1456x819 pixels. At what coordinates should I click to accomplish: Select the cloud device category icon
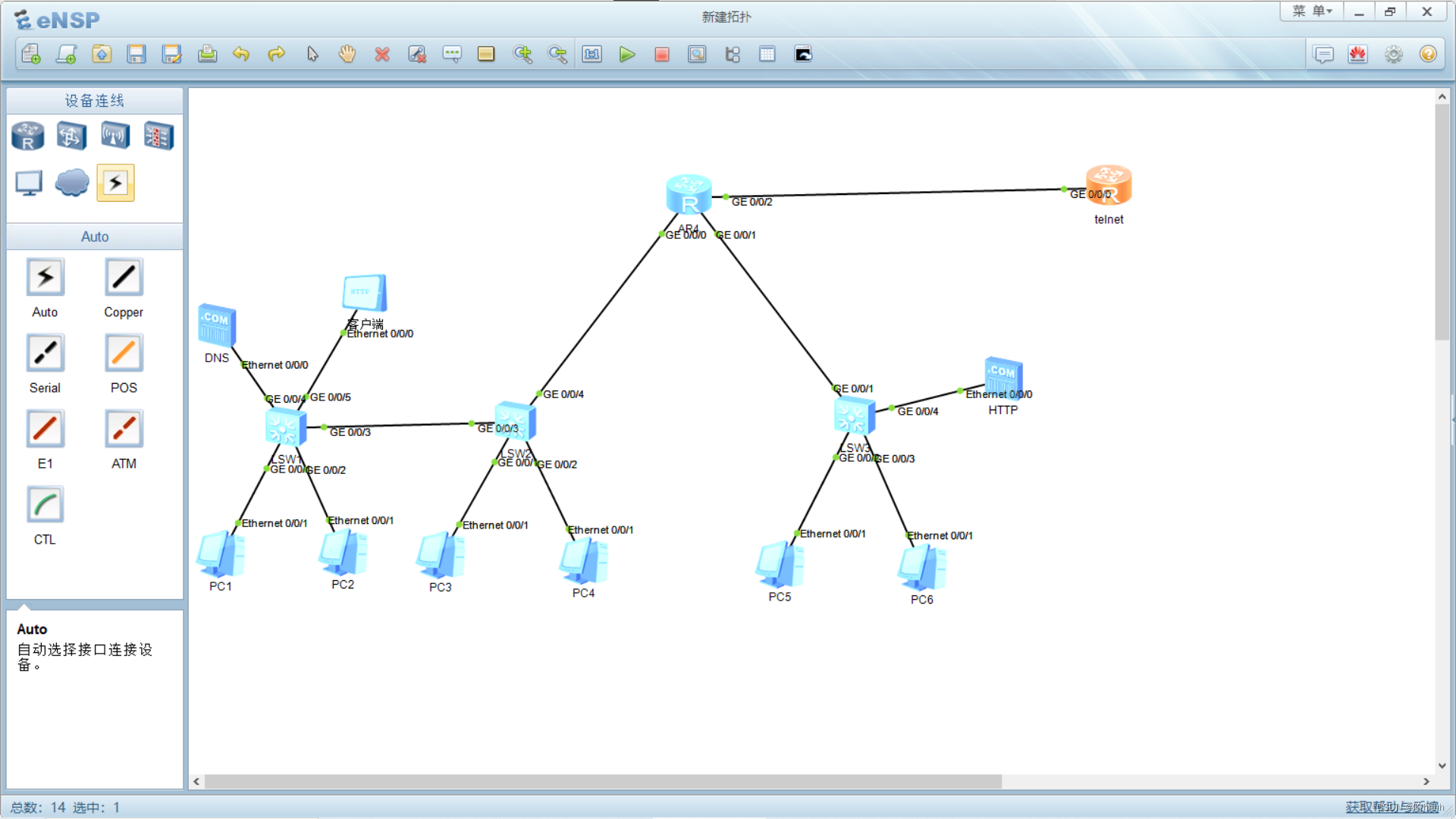click(x=72, y=183)
